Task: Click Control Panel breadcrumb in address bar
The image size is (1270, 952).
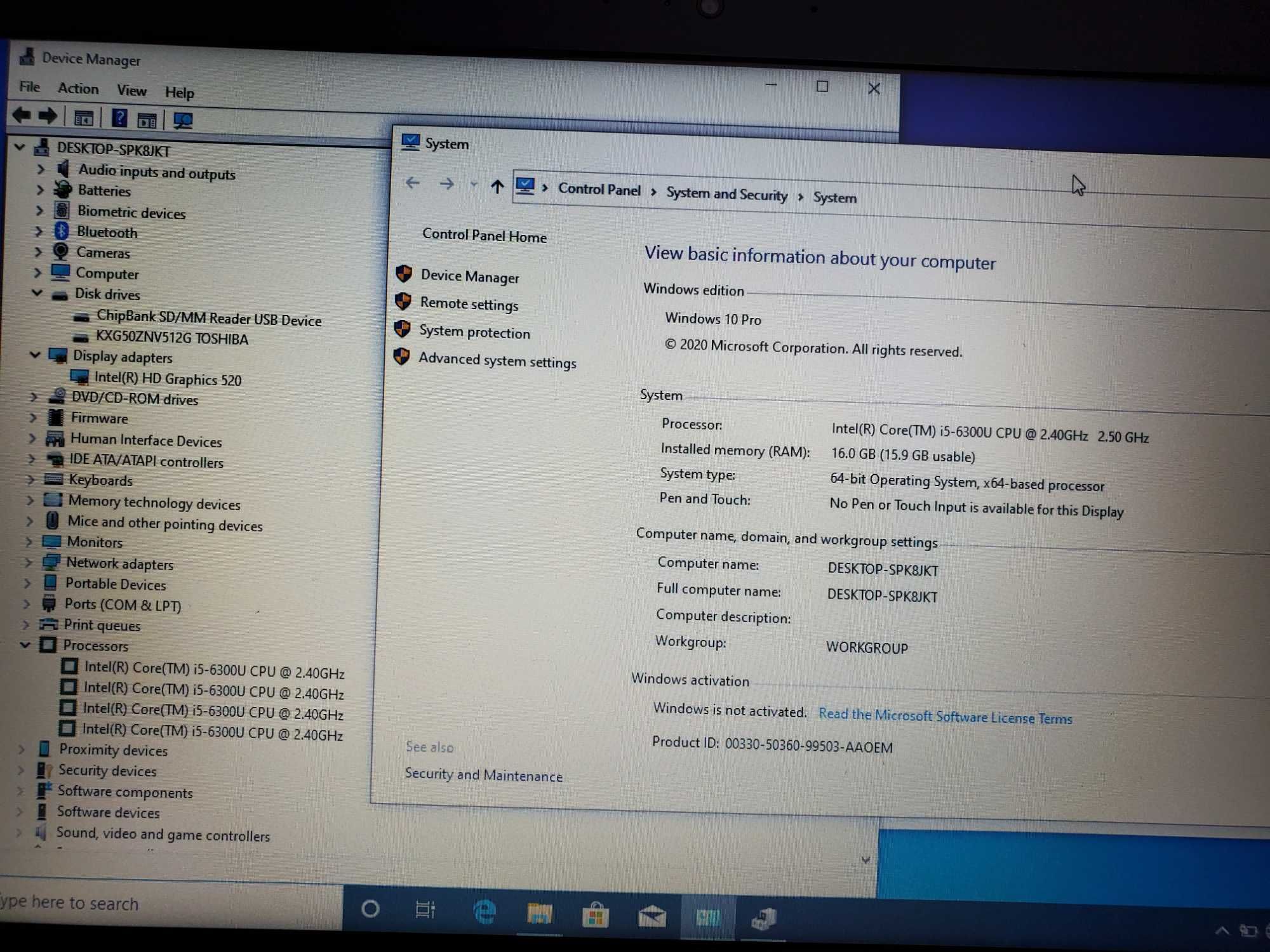Action: tap(599, 190)
